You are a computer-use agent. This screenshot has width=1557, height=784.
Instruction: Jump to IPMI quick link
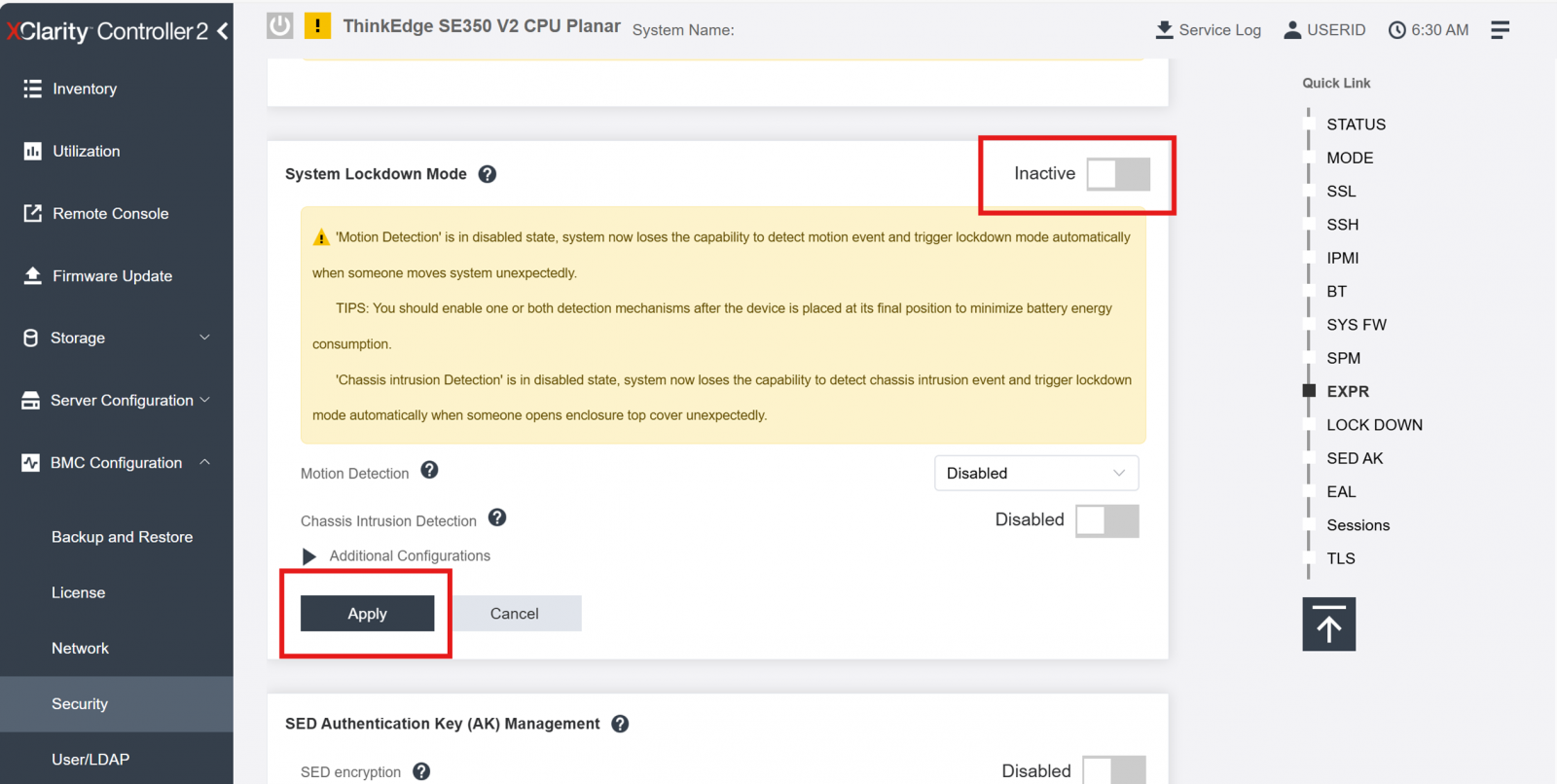[x=1342, y=258]
